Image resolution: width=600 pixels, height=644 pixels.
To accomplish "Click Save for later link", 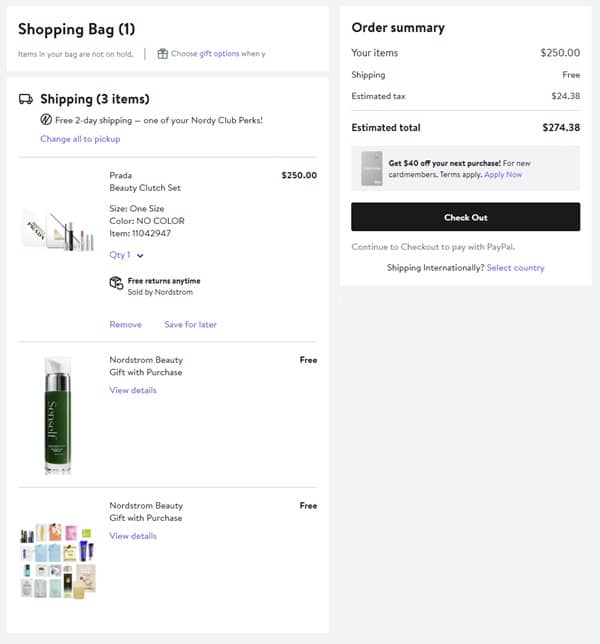I will [190, 324].
